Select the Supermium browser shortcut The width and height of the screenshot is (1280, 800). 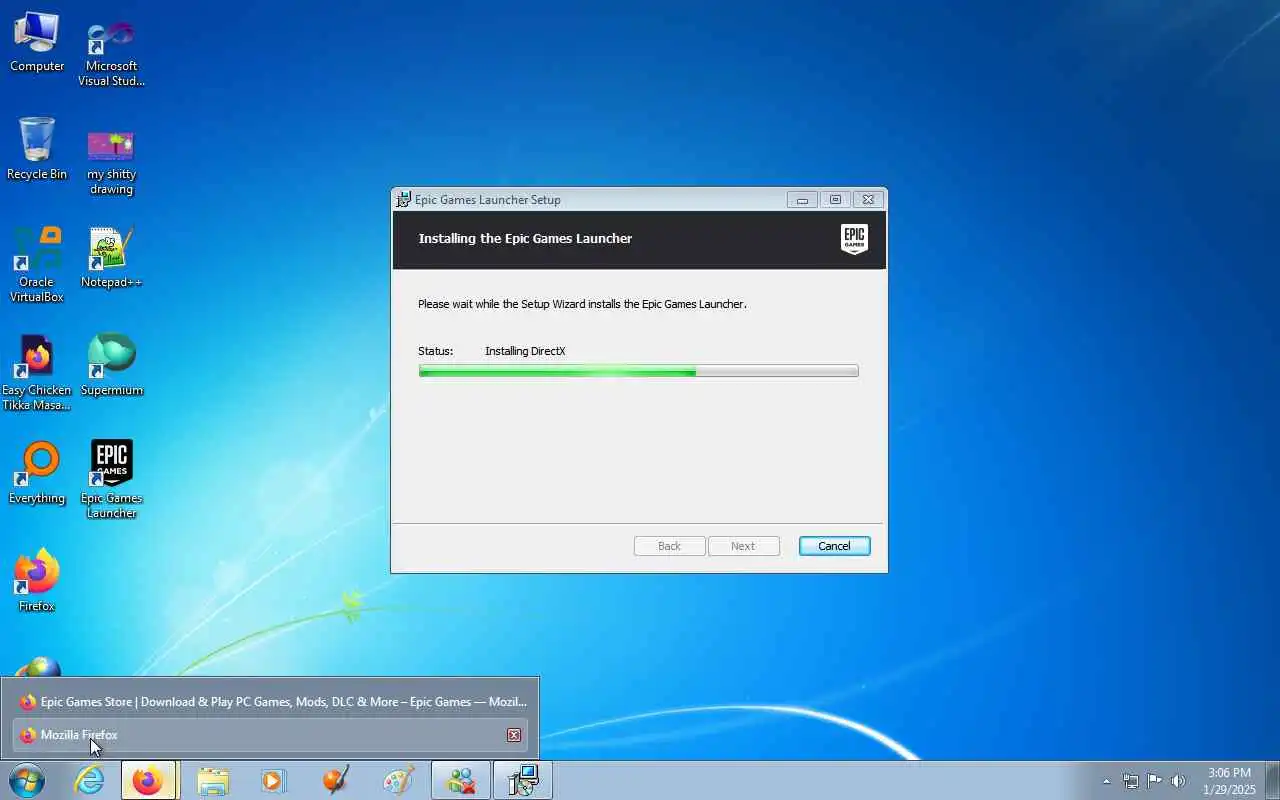[111, 365]
